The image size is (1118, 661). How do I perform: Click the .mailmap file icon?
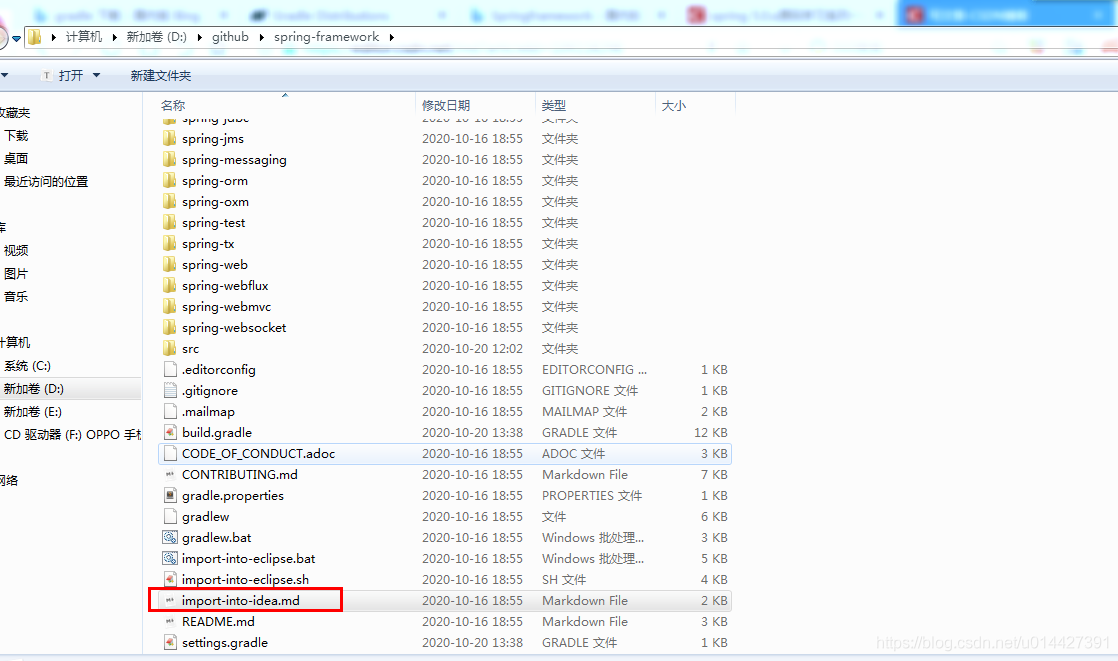click(170, 411)
